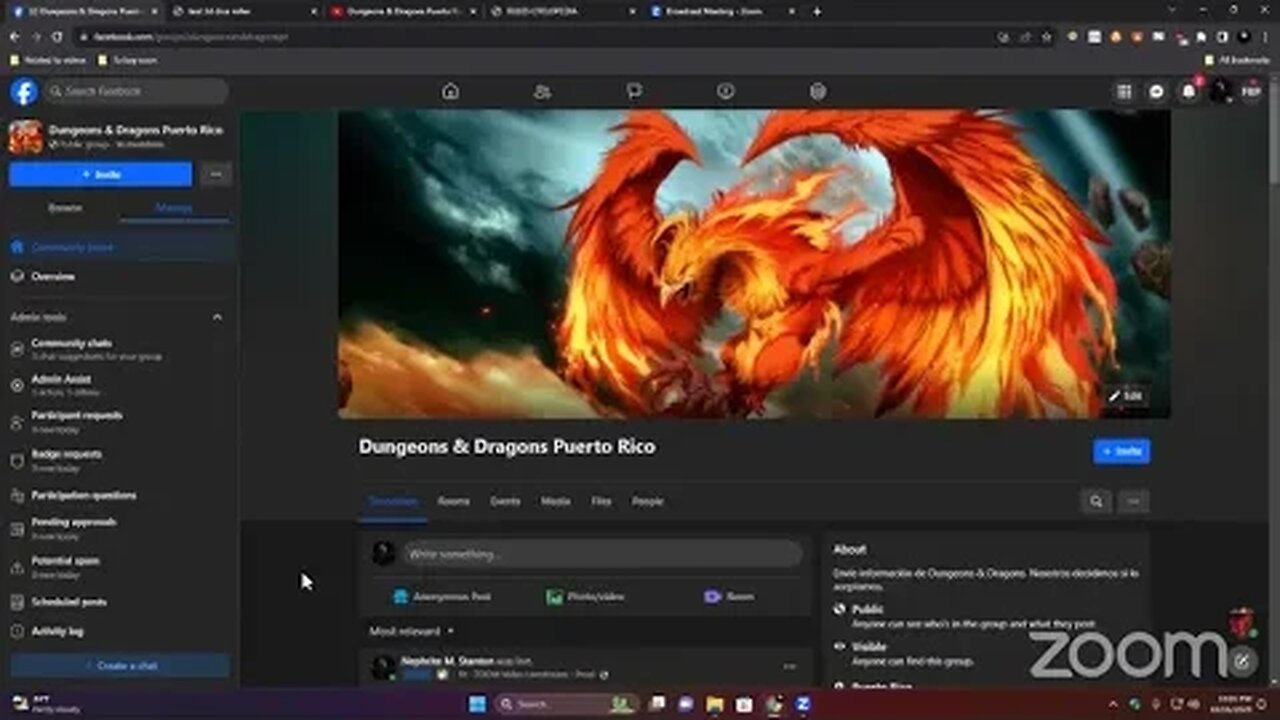Click the Admin Assist icon

click(17, 385)
